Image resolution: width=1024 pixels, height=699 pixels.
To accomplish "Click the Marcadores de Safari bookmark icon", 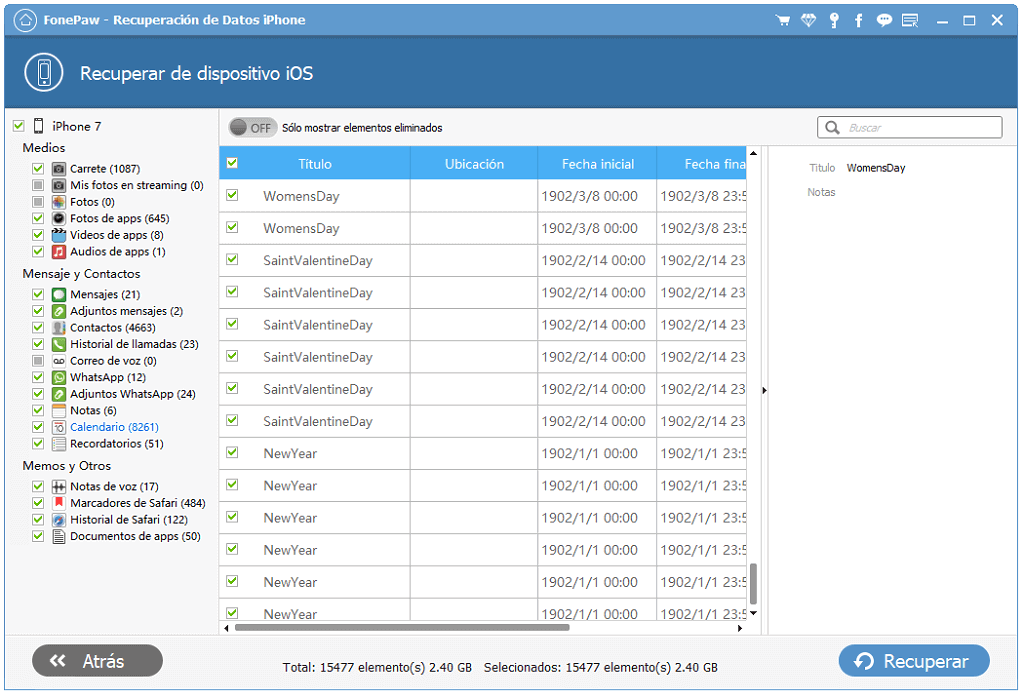I will click(59, 503).
